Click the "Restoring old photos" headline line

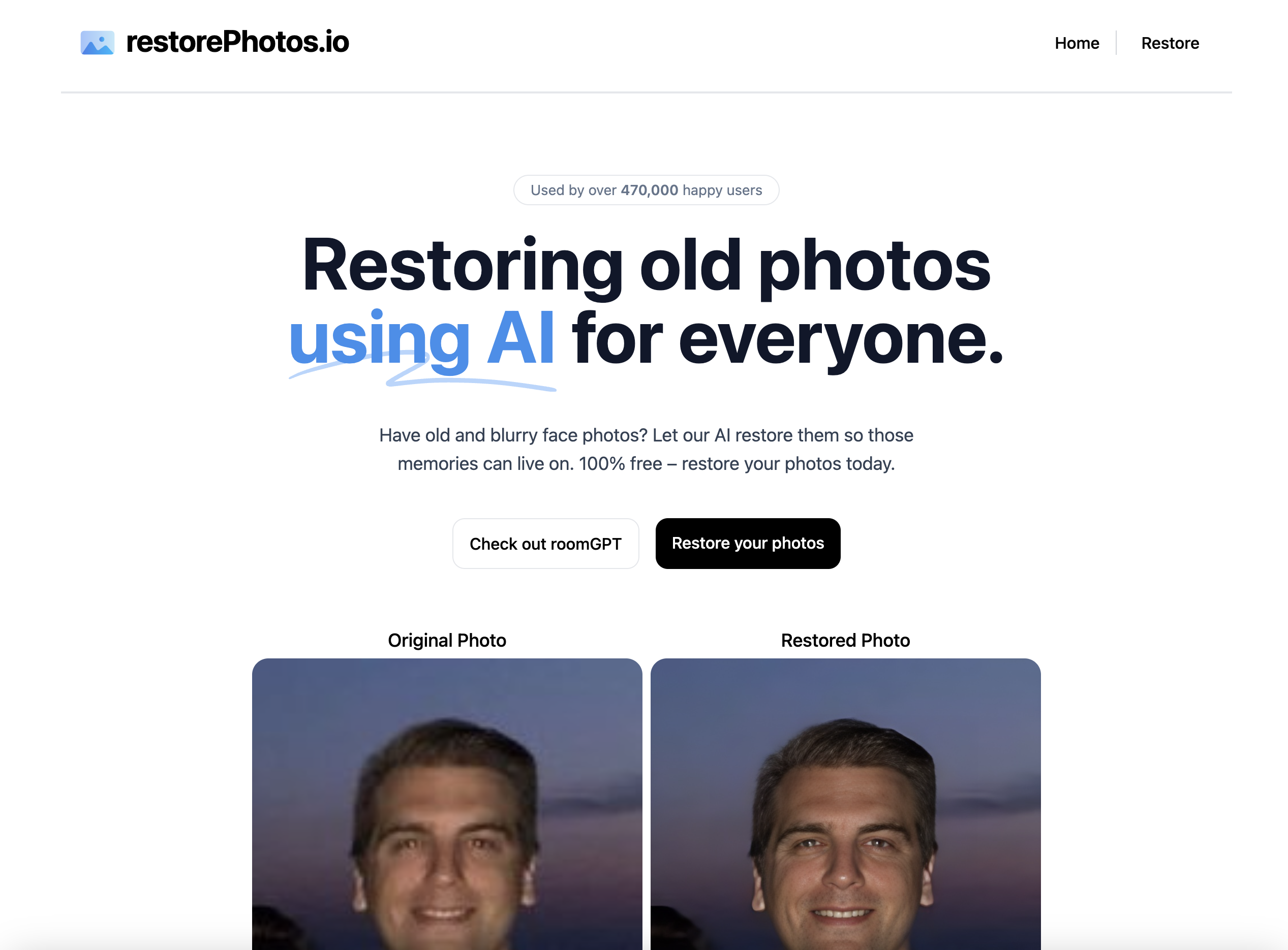[x=646, y=266]
